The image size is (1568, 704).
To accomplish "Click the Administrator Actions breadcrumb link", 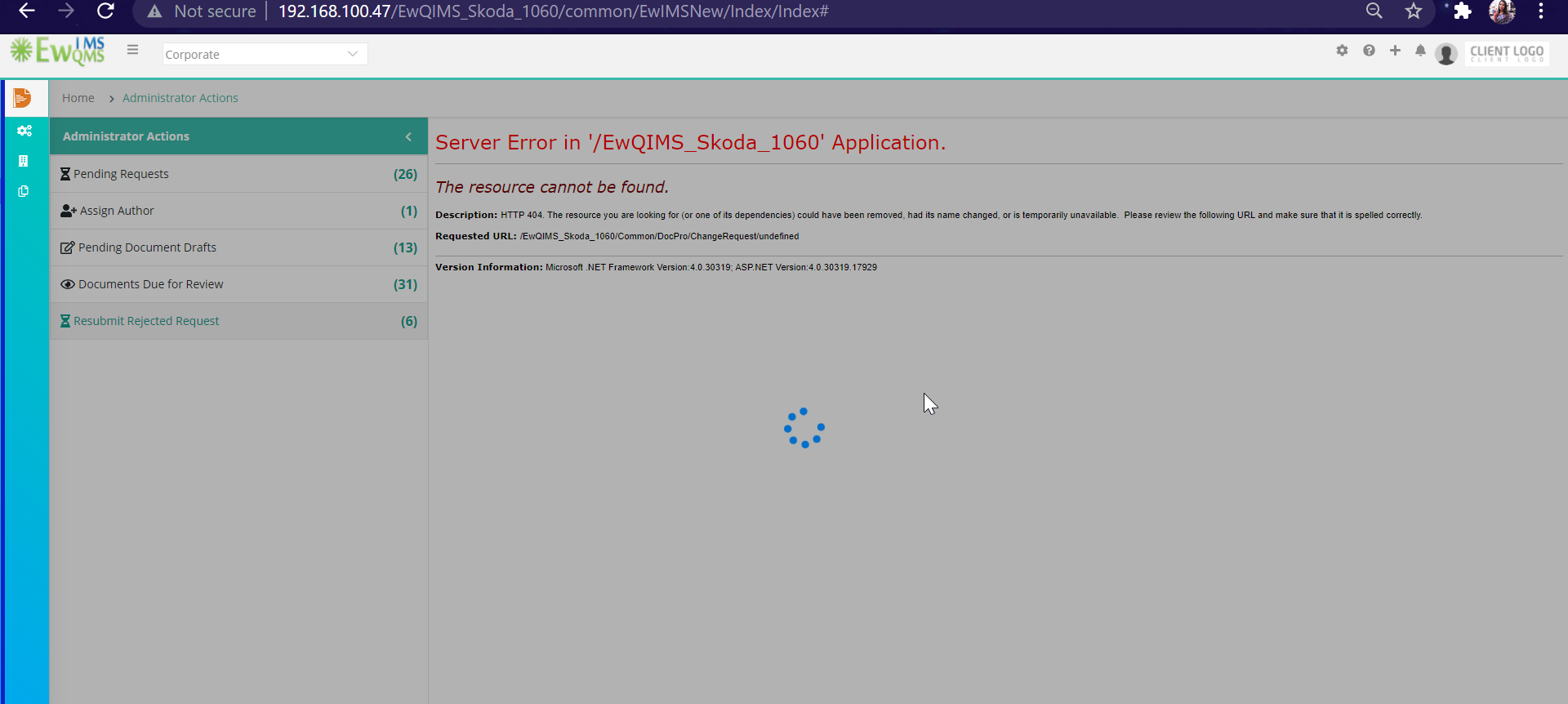I will (x=180, y=98).
